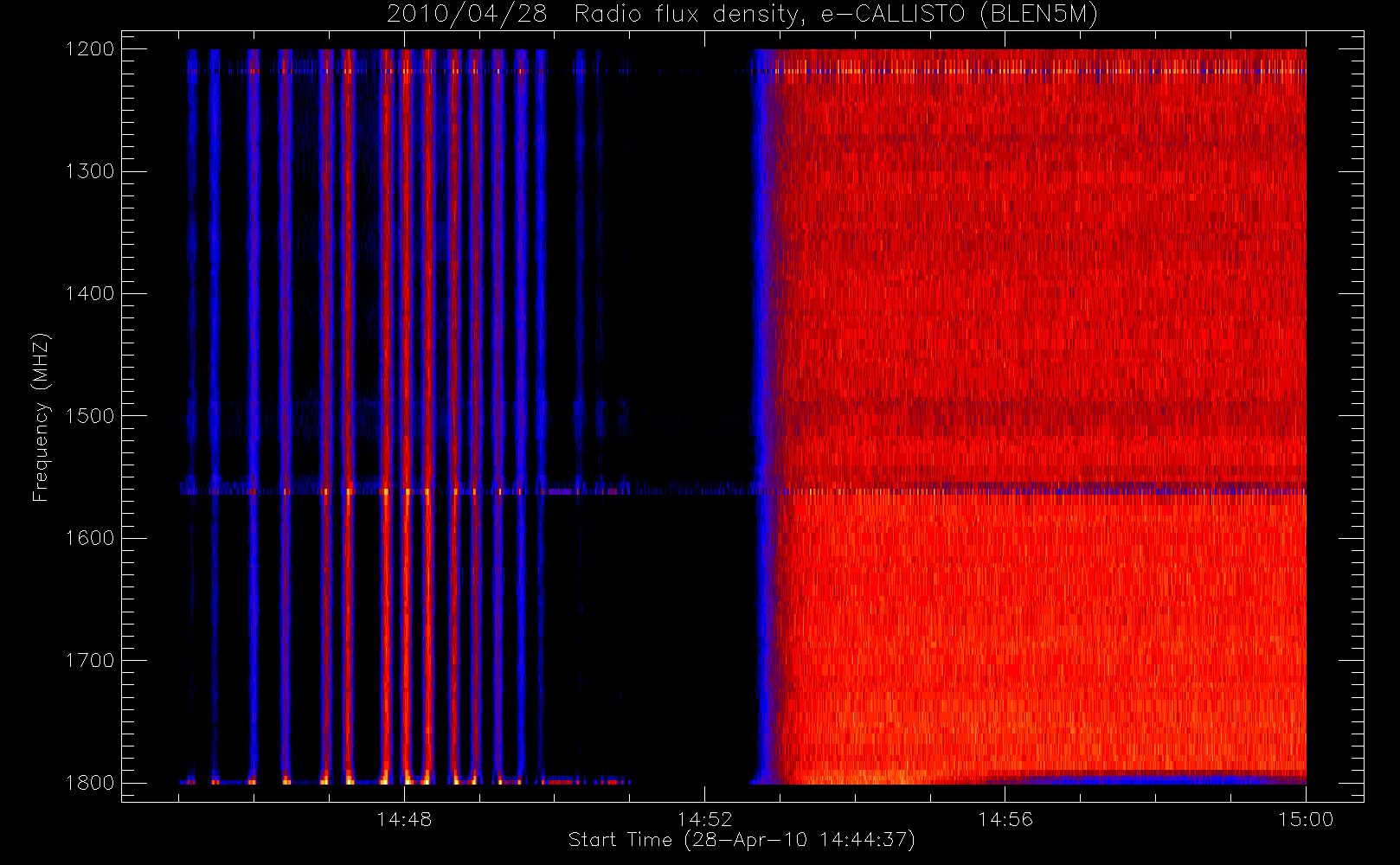Click the 'Start Time (28-Apr-10 14:44:37)' label

pyautogui.click(x=742, y=840)
